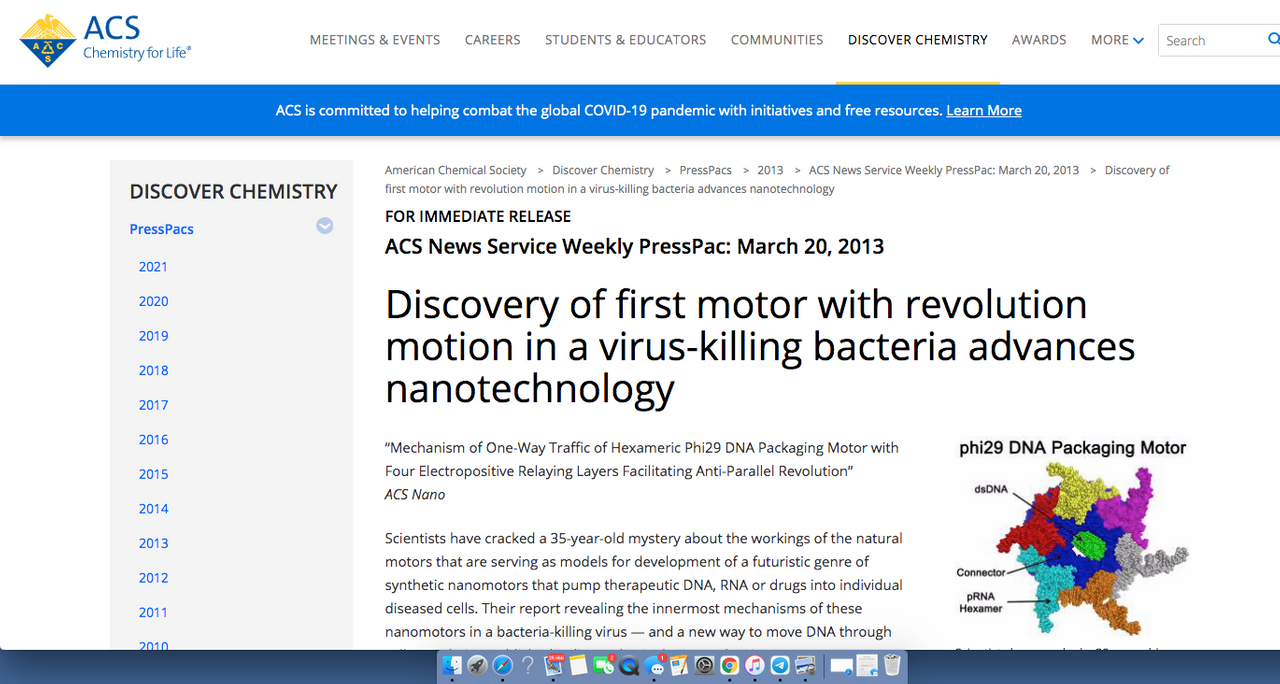The height and width of the screenshot is (684, 1280).
Task: Select 2012 in the PressPacs sidebar
Action: point(153,577)
